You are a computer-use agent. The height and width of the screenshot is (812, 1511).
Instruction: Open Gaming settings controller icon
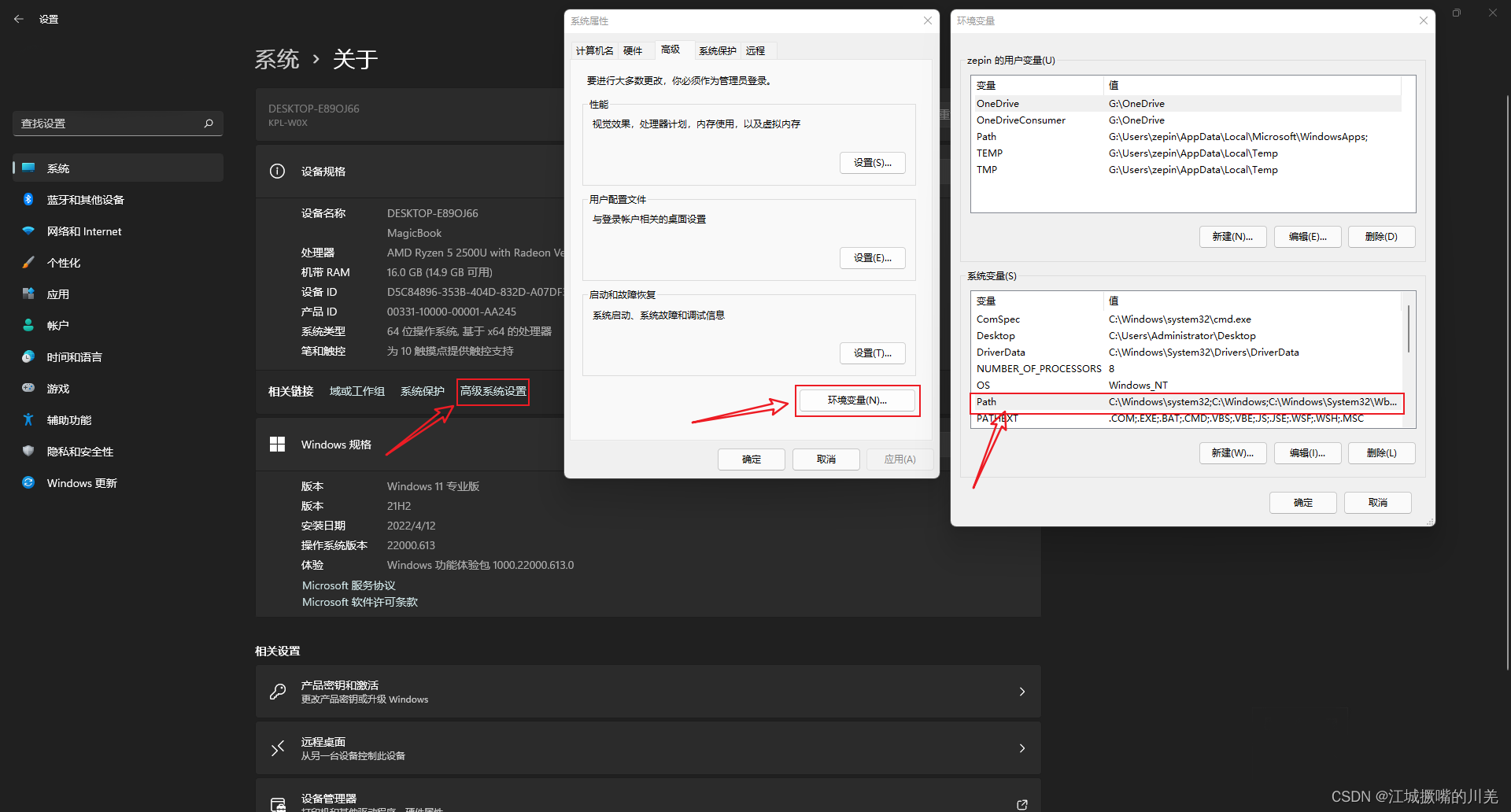tap(28, 389)
